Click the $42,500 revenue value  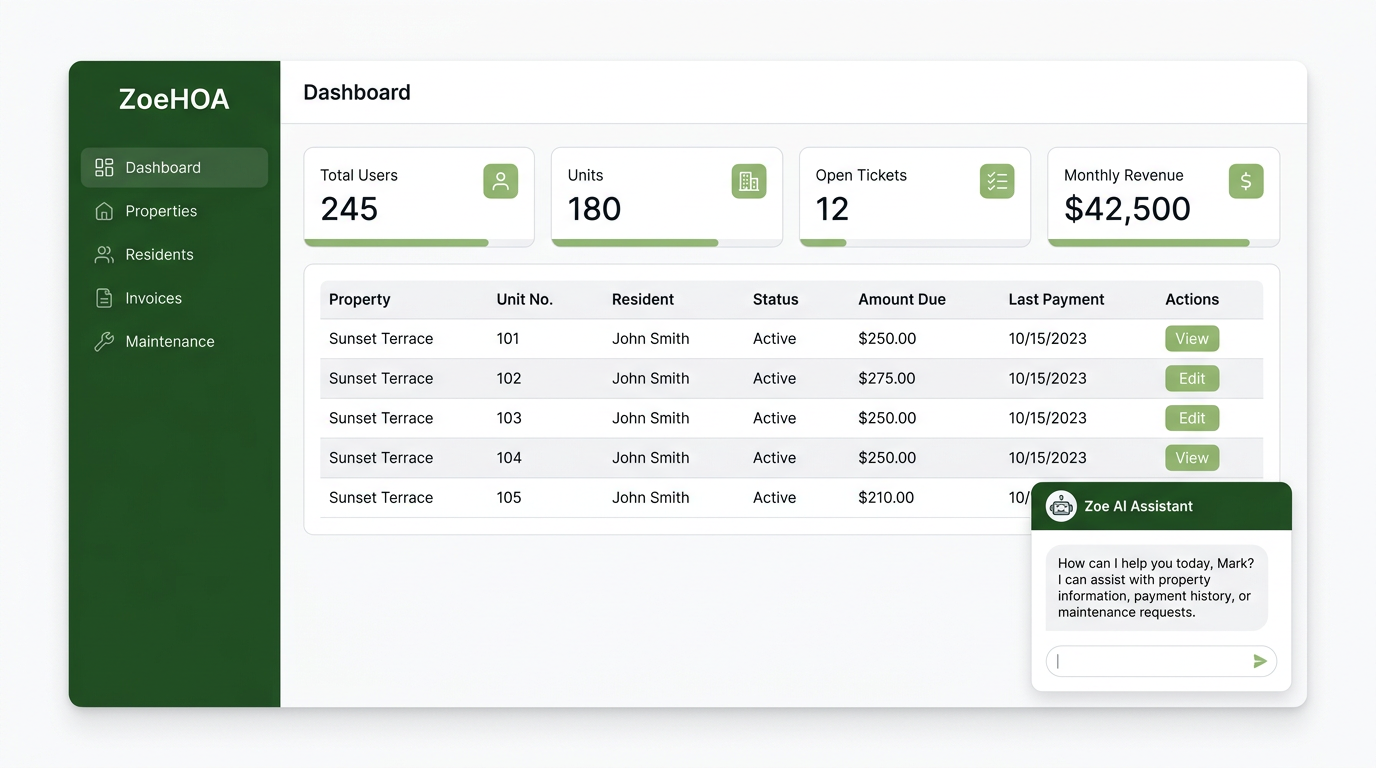[x=1127, y=209]
